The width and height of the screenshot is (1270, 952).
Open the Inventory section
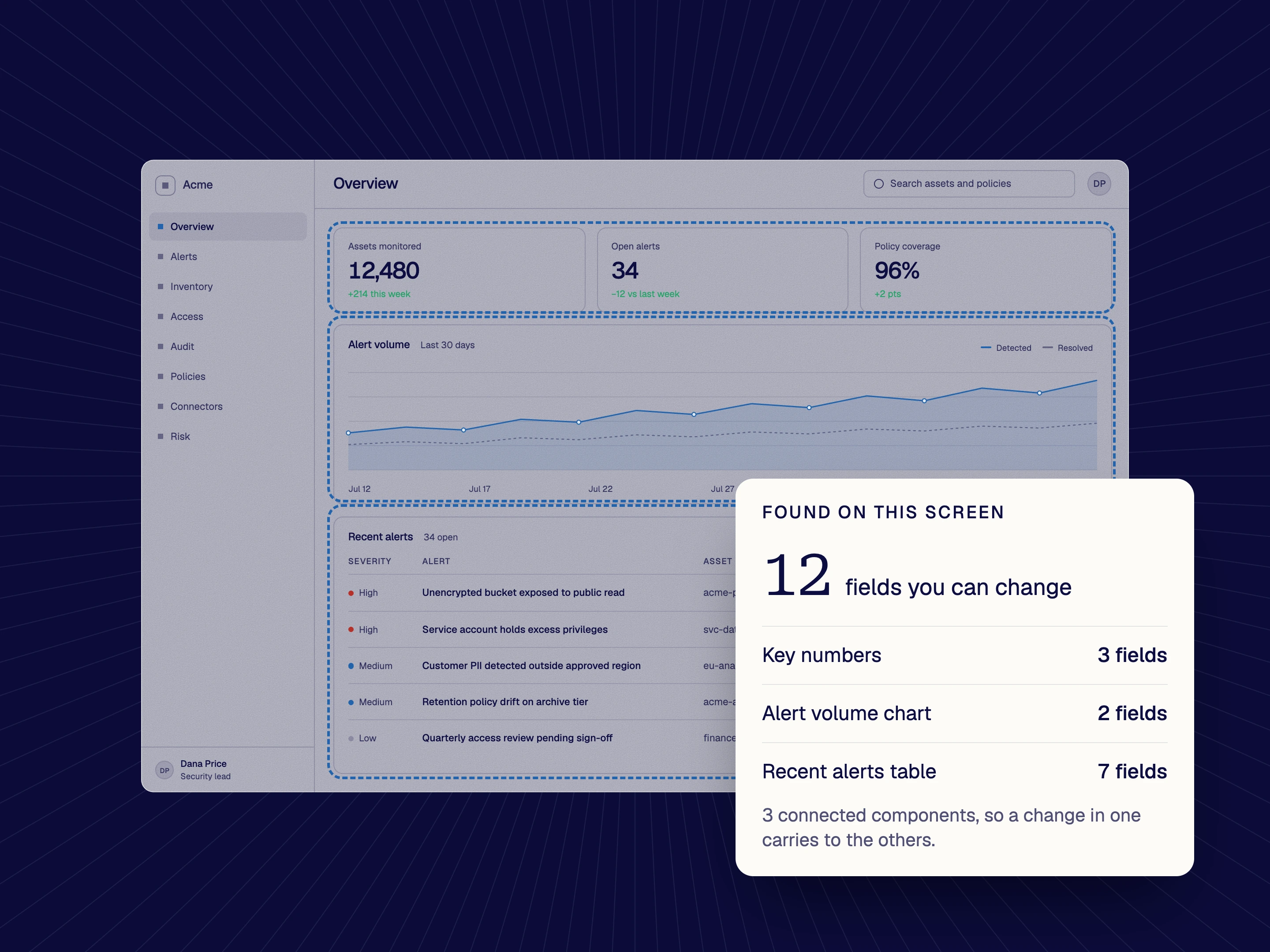[x=228, y=286]
